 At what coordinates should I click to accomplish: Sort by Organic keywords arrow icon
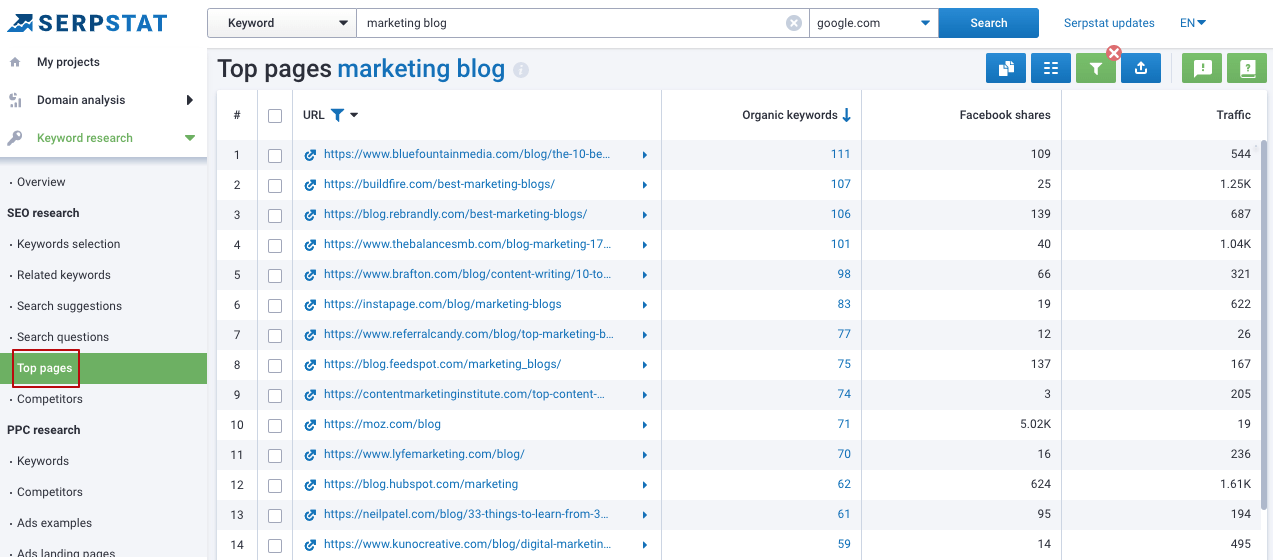pos(847,115)
